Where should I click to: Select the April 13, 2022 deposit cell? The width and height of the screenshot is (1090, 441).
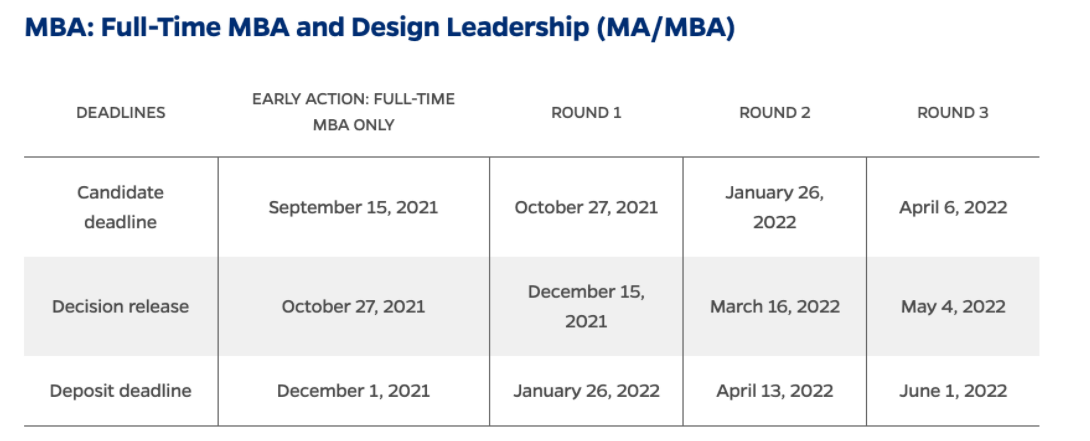coord(775,390)
